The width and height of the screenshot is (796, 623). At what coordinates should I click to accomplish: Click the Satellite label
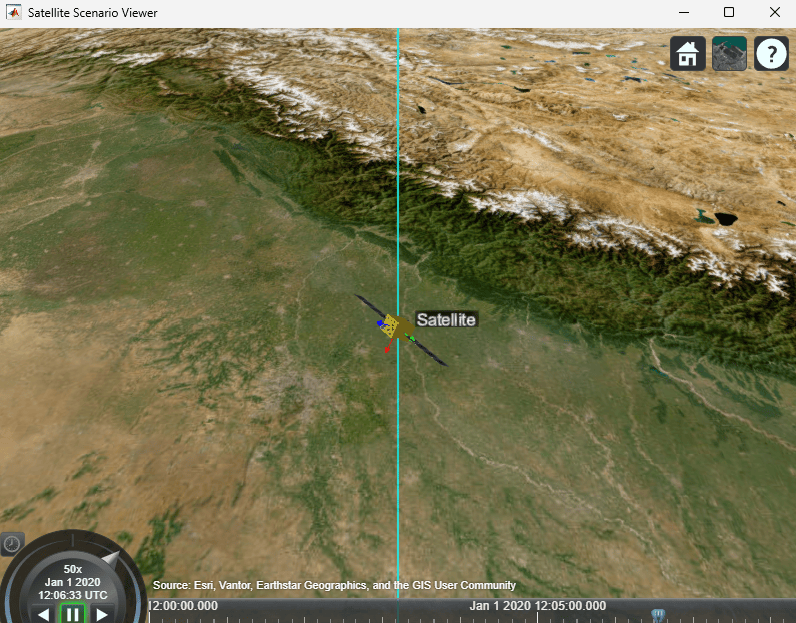click(x=446, y=319)
